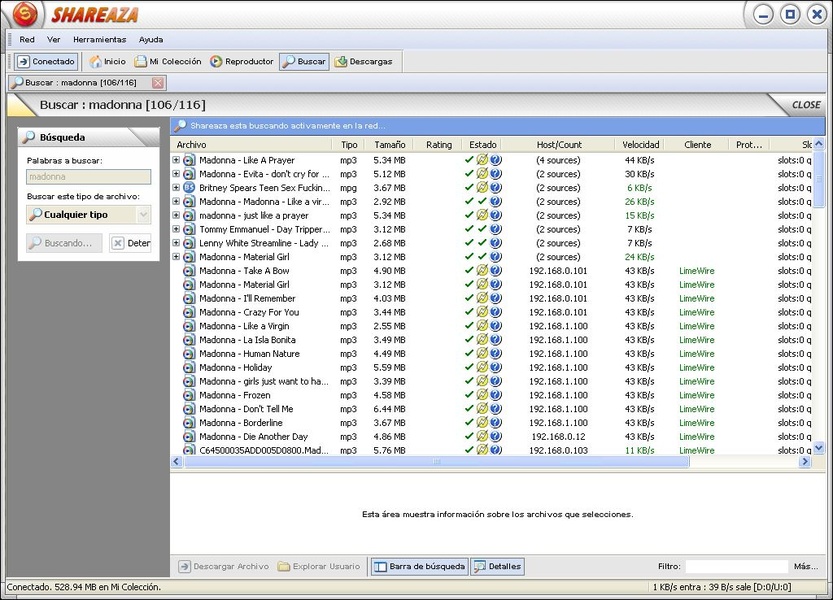The width and height of the screenshot is (833, 600).
Task: Expand the Madonna - Like A Prayer result
Action: [176, 160]
